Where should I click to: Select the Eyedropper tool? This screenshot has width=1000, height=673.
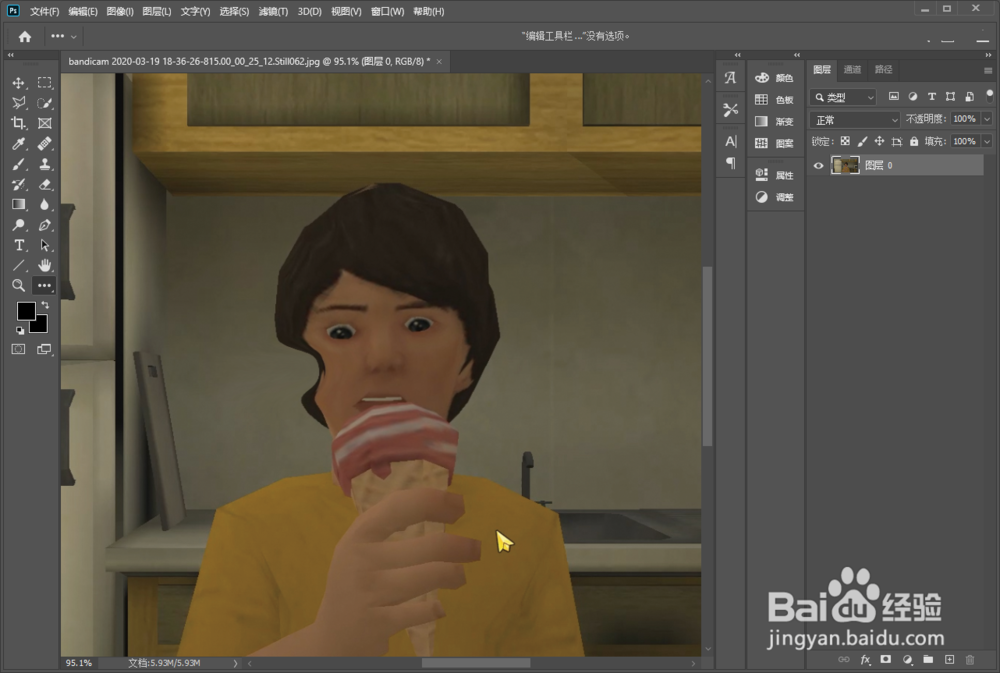click(18, 144)
